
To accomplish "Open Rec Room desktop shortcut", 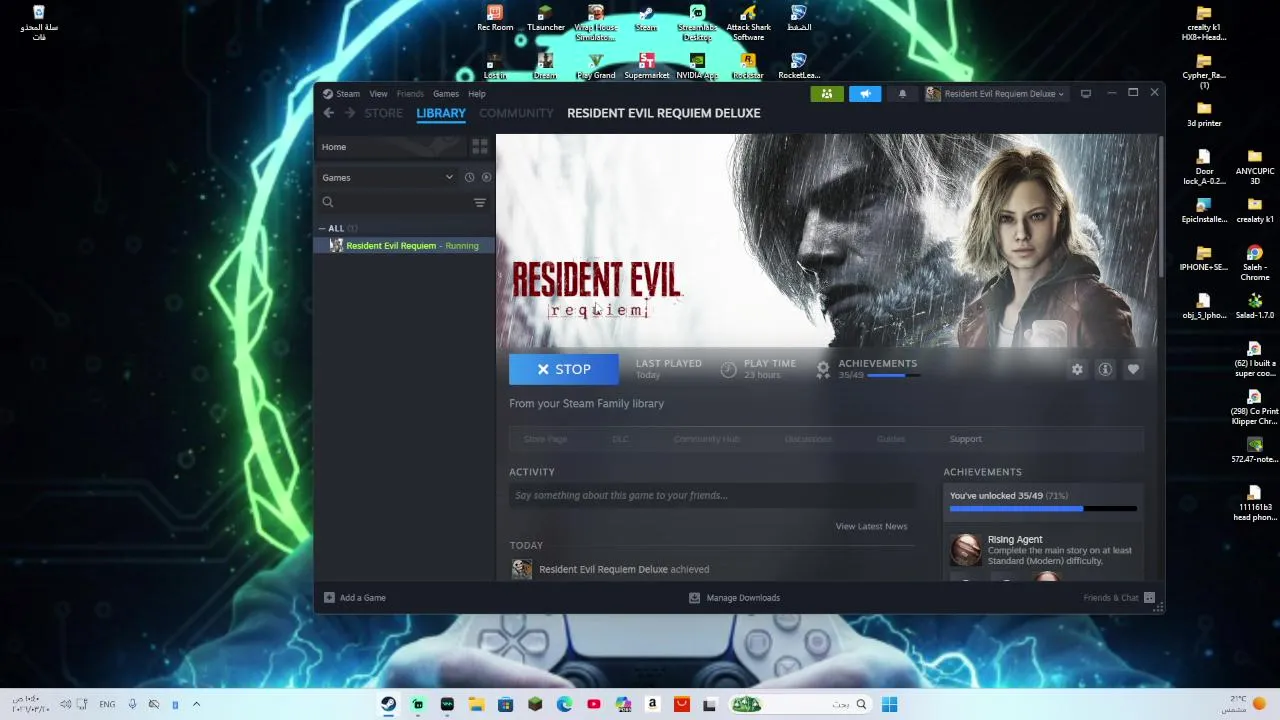I will coord(495,18).
